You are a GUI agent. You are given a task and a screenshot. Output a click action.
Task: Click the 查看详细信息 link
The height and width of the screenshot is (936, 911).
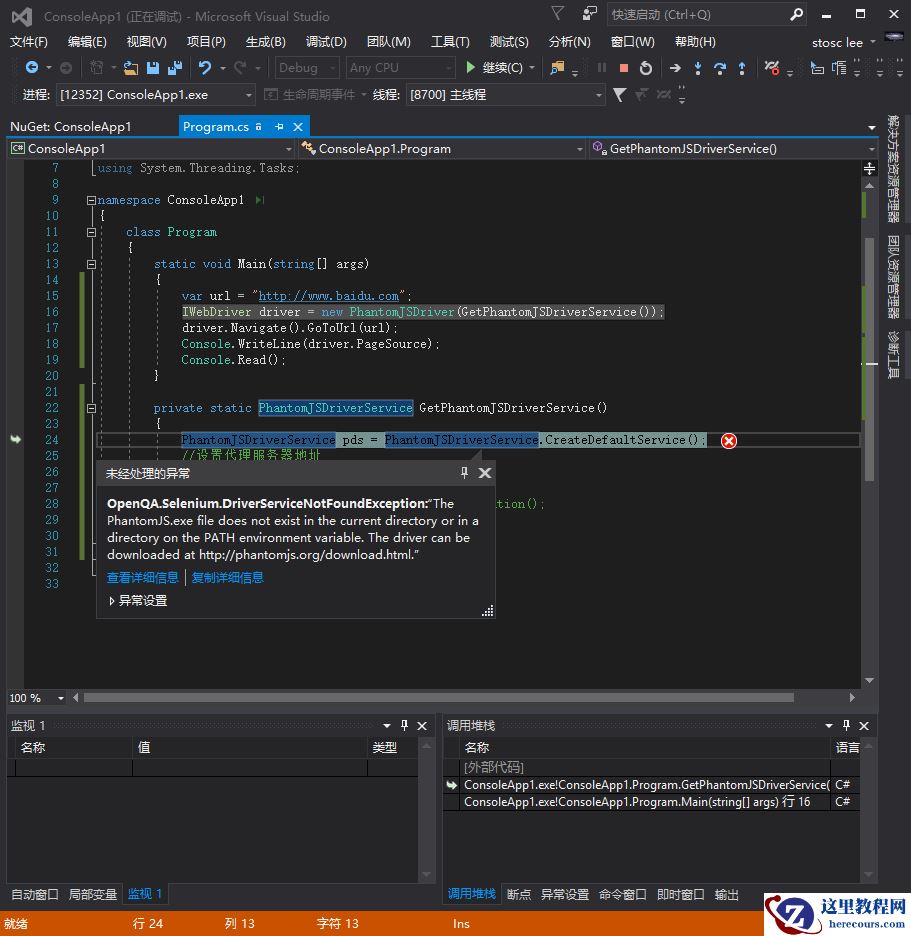(x=143, y=577)
